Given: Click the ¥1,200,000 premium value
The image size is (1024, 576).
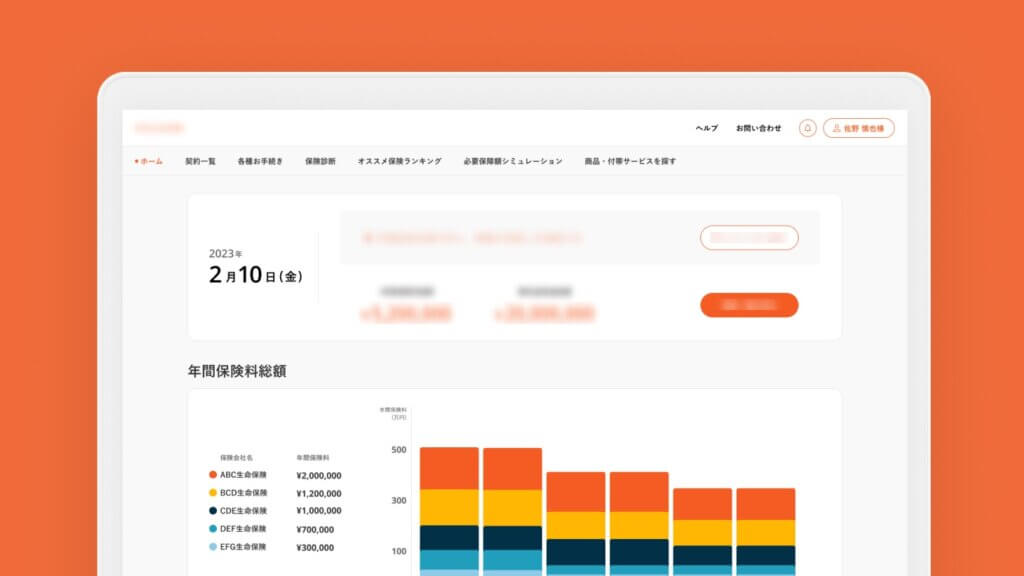Looking at the screenshot, I should (x=319, y=494).
